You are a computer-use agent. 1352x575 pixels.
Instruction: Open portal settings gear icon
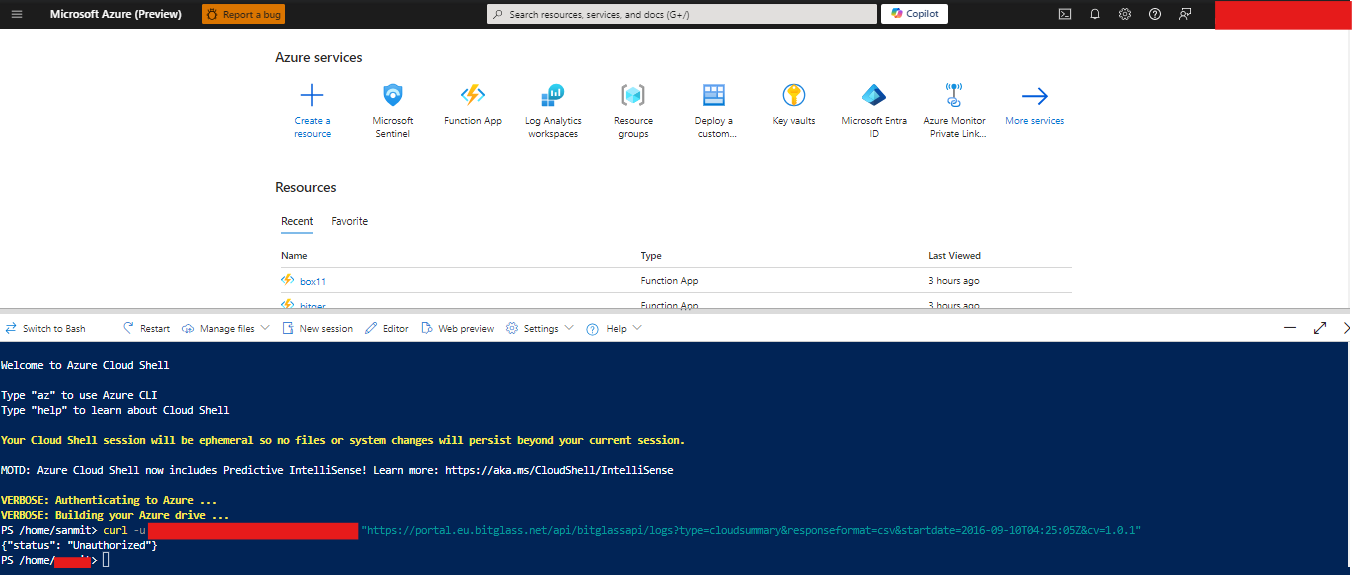(x=1125, y=14)
